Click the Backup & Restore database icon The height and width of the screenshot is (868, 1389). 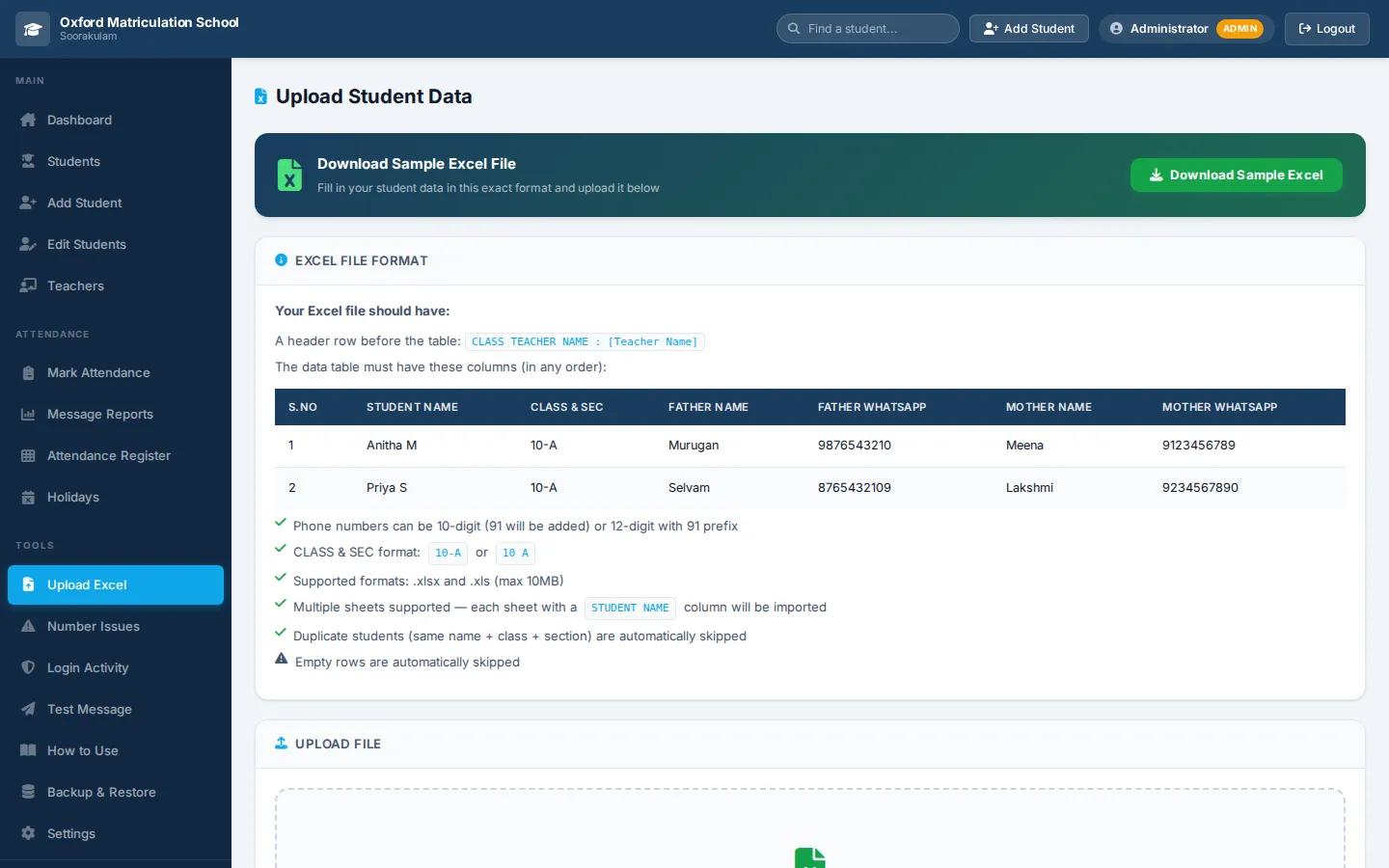click(28, 792)
